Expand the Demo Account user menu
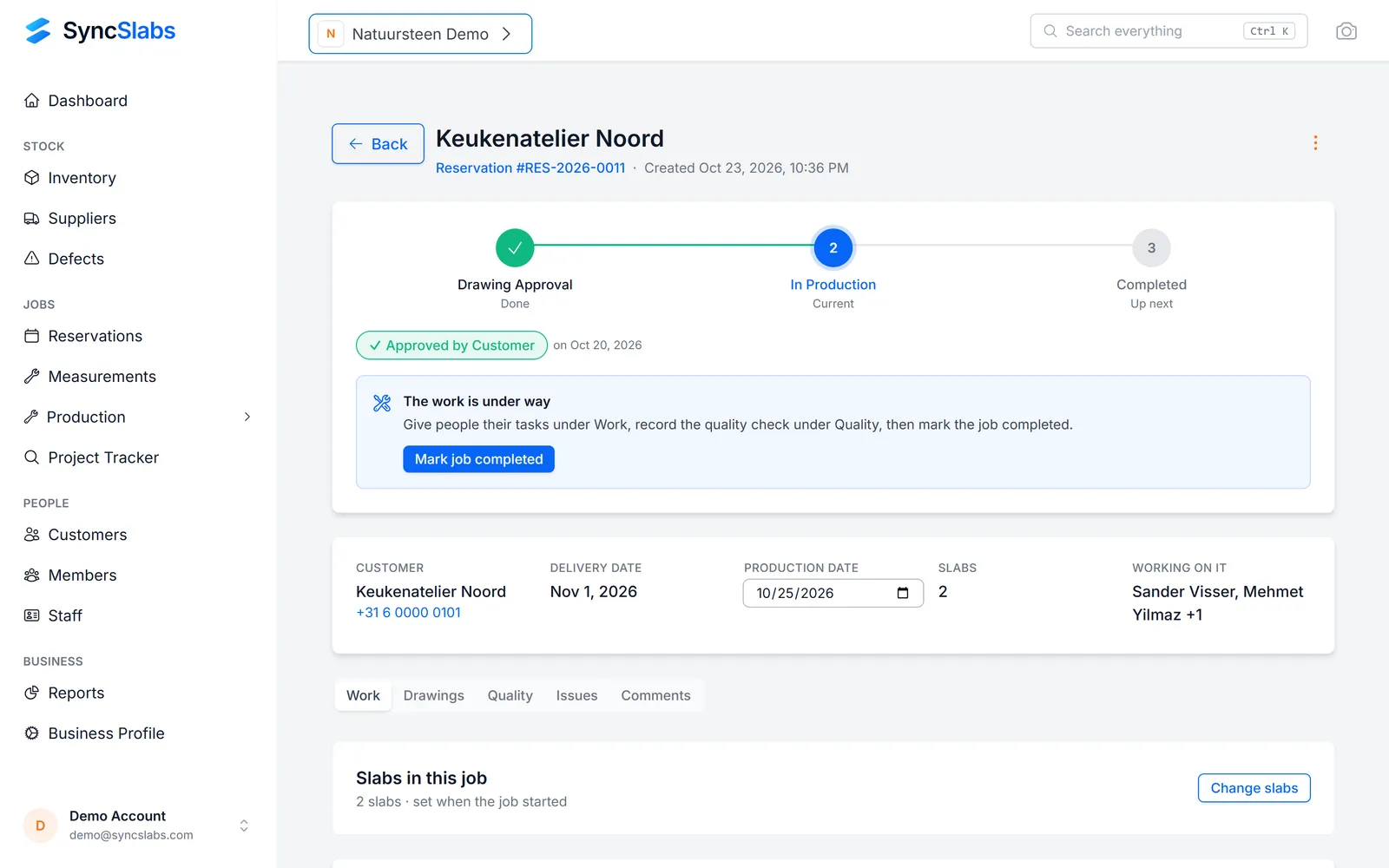 pyautogui.click(x=244, y=825)
